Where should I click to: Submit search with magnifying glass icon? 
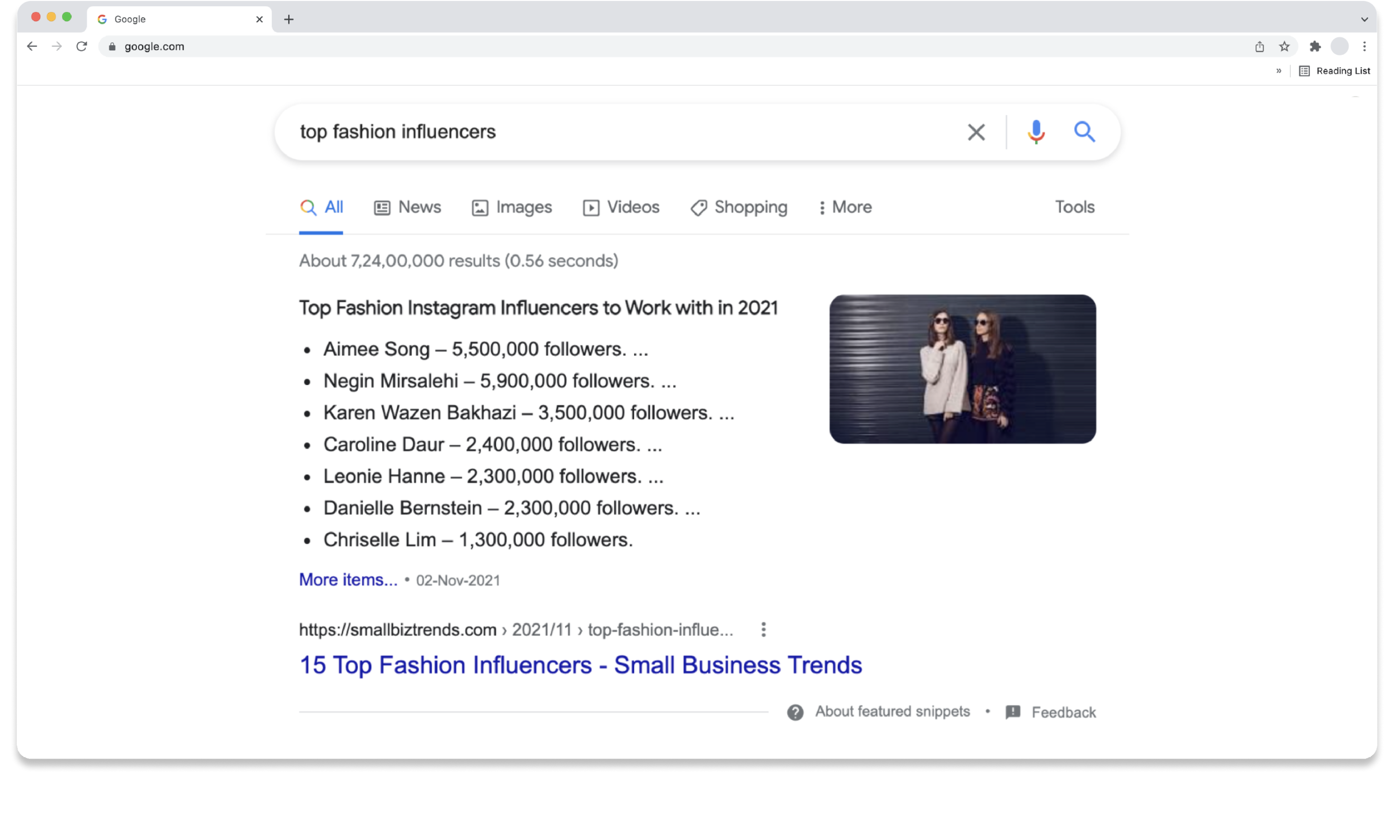1084,132
